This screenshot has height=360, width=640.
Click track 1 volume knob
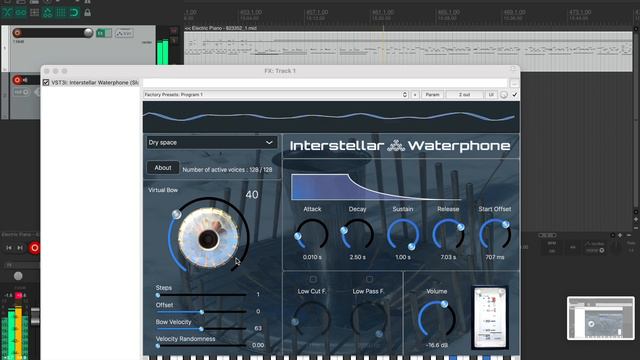click(x=88, y=33)
